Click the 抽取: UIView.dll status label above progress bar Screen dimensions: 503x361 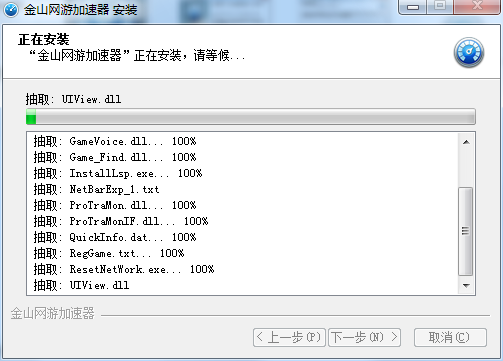pyautogui.click(x=73, y=99)
